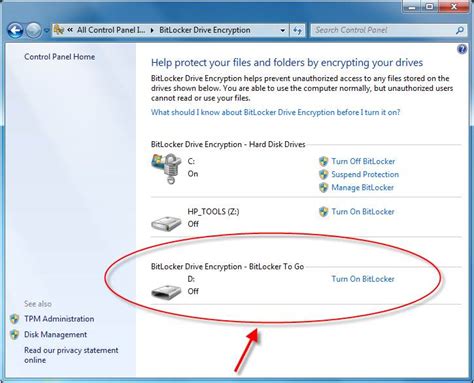Maximize the Control Panel window

click(x=430, y=7)
